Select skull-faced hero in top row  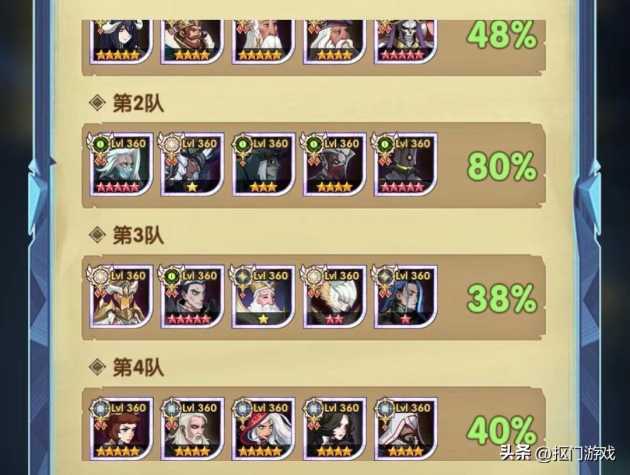(405, 41)
